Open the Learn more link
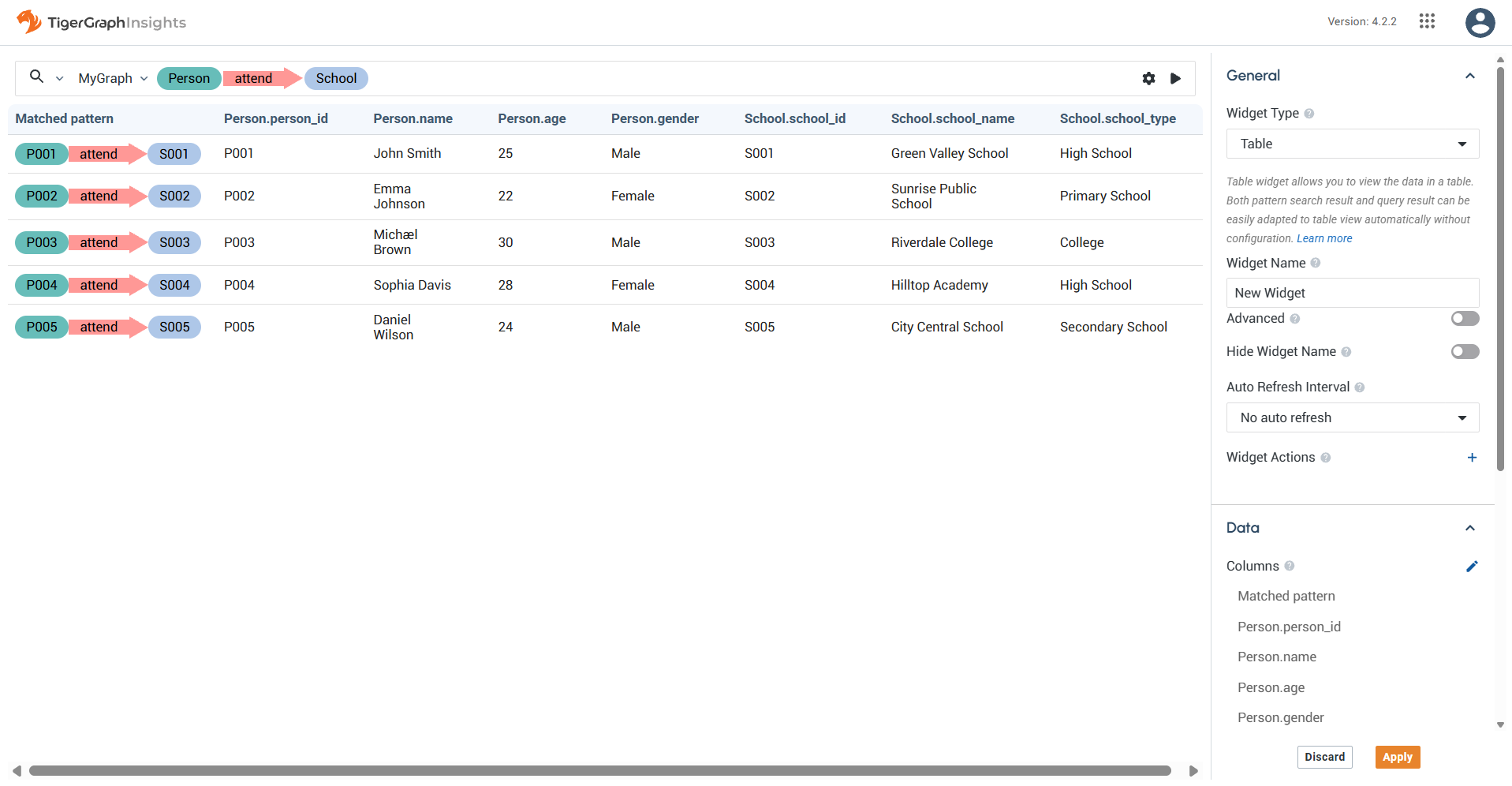The image size is (1512, 786). [1323, 238]
